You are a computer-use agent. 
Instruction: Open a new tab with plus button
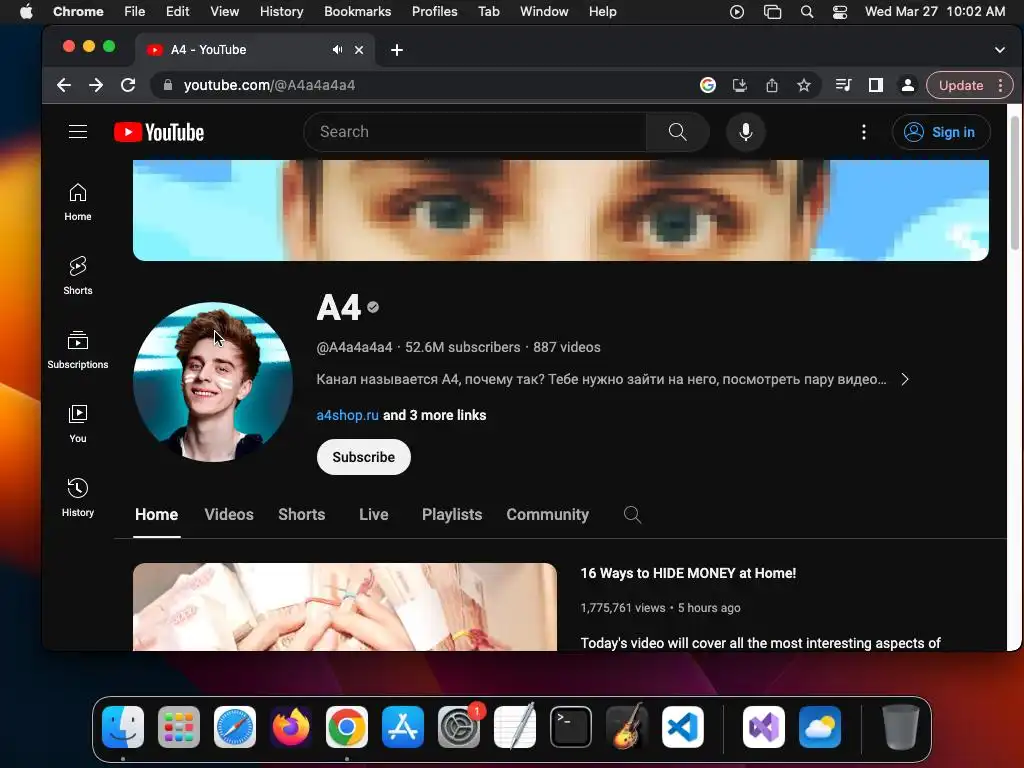tap(396, 50)
